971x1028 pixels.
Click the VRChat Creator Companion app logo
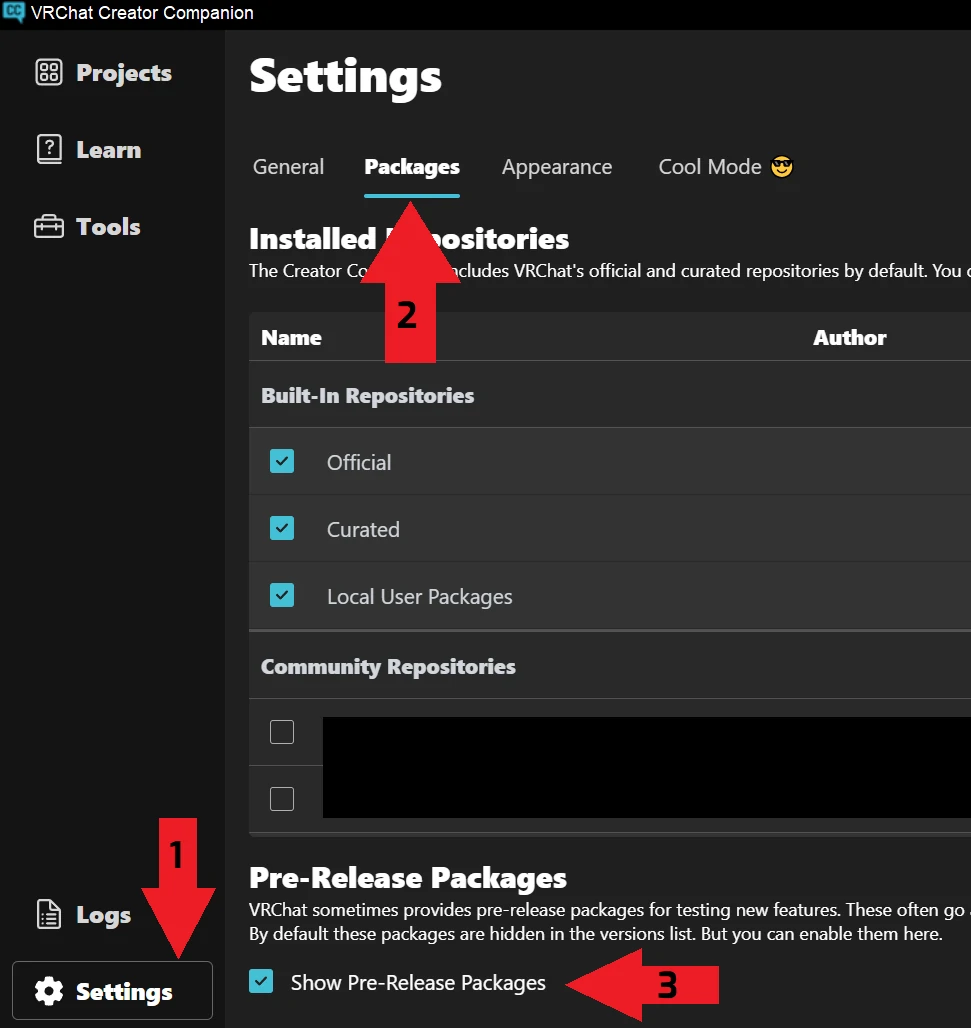13,11
